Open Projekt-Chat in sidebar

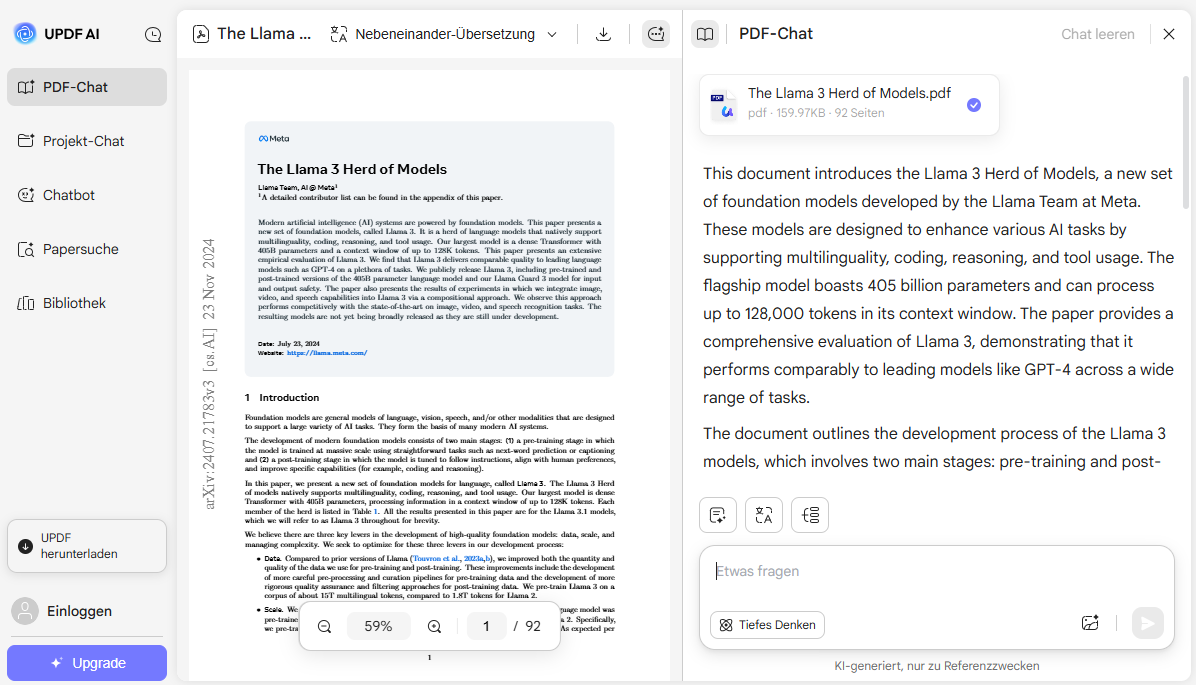coord(87,141)
